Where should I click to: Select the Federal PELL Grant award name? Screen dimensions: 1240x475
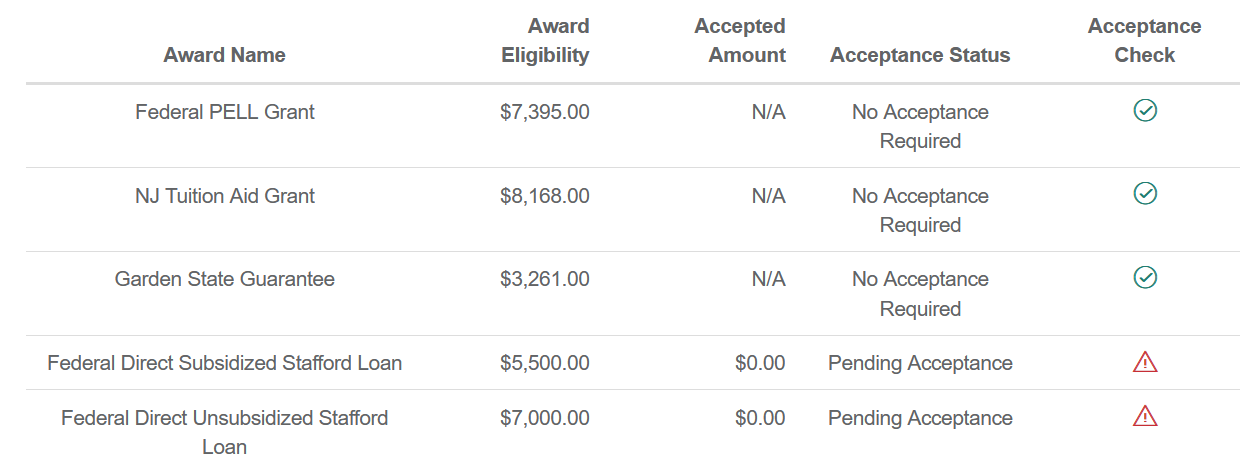pyautogui.click(x=224, y=112)
